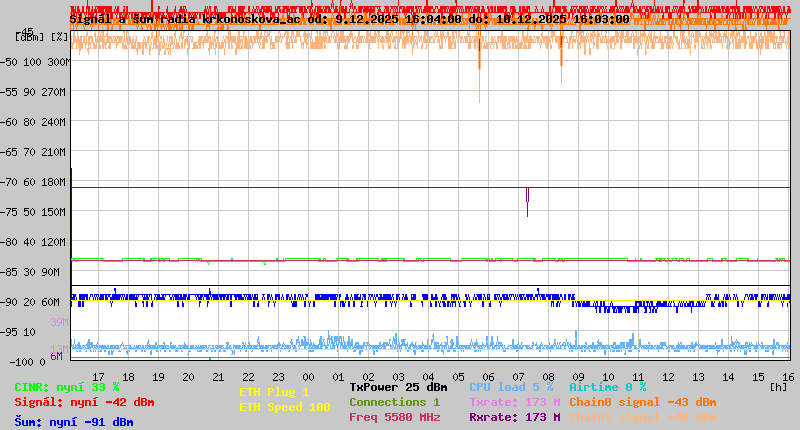The image size is (800, 430).
Task: Click the [h] unit label on time axis
Action: (778, 386)
